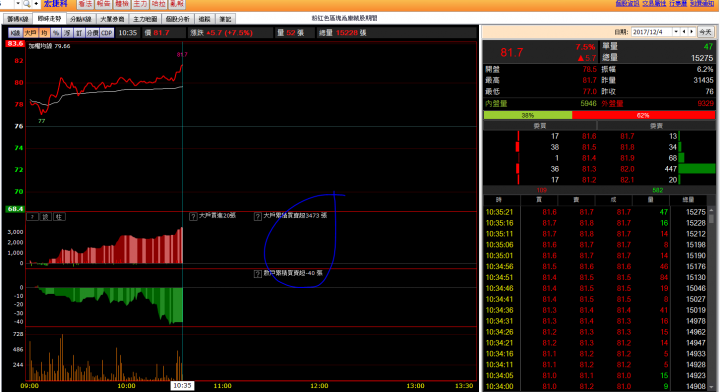Select the 柱 bar display button
Viewport: 720px width, 392px height.
pyautogui.click(x=59, y=217)
